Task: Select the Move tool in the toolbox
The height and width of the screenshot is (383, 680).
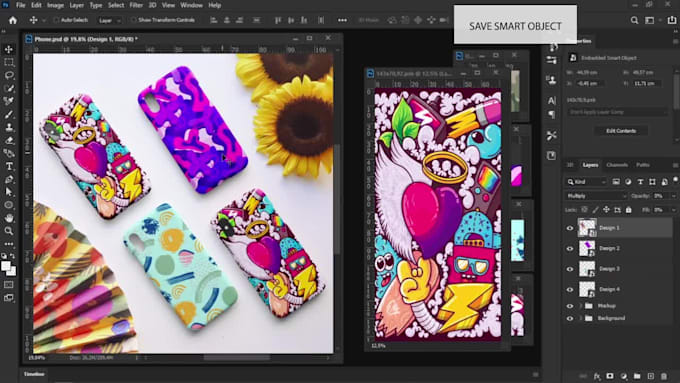Action: (9, 49)
